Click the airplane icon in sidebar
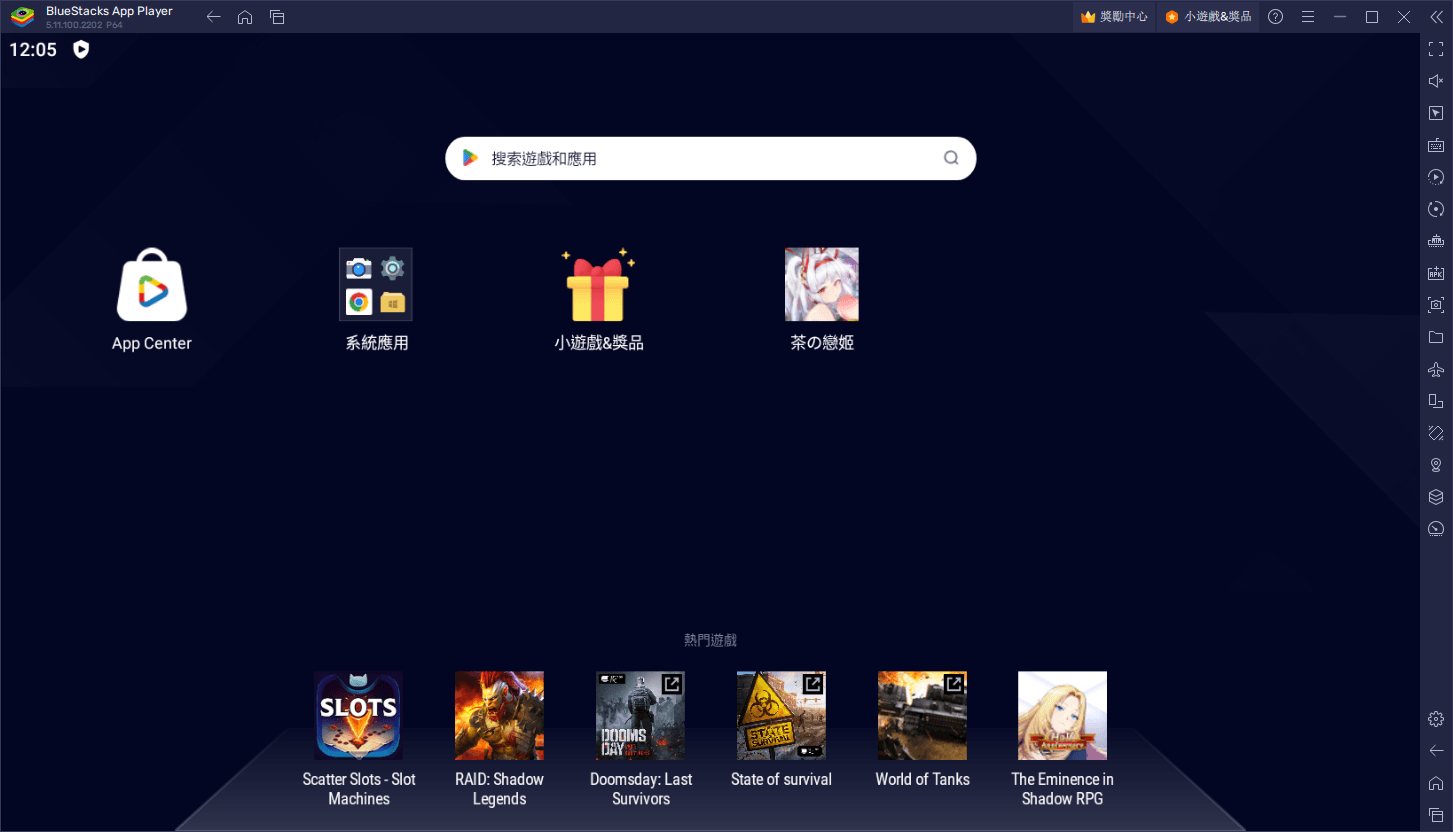 click(x=1436, y=369)
